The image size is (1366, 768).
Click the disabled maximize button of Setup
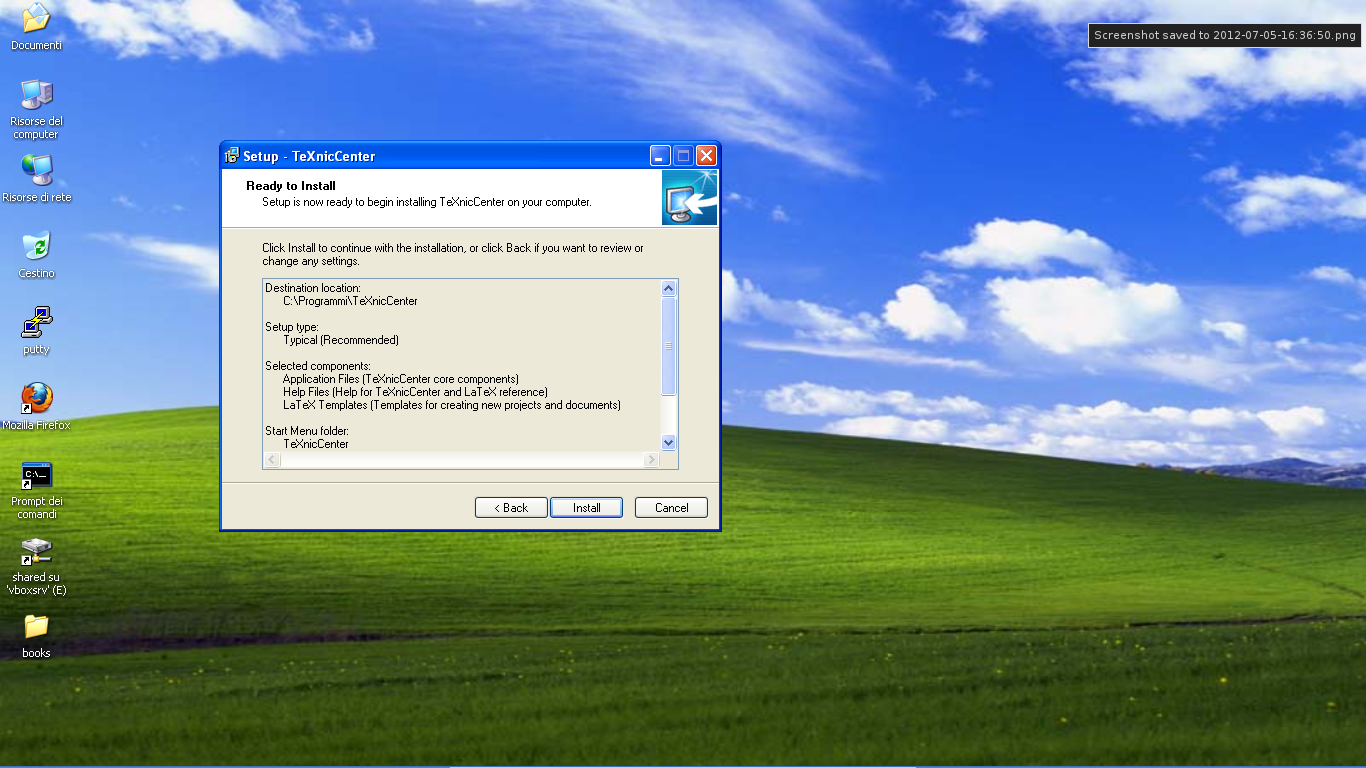(x=683, y=155)
